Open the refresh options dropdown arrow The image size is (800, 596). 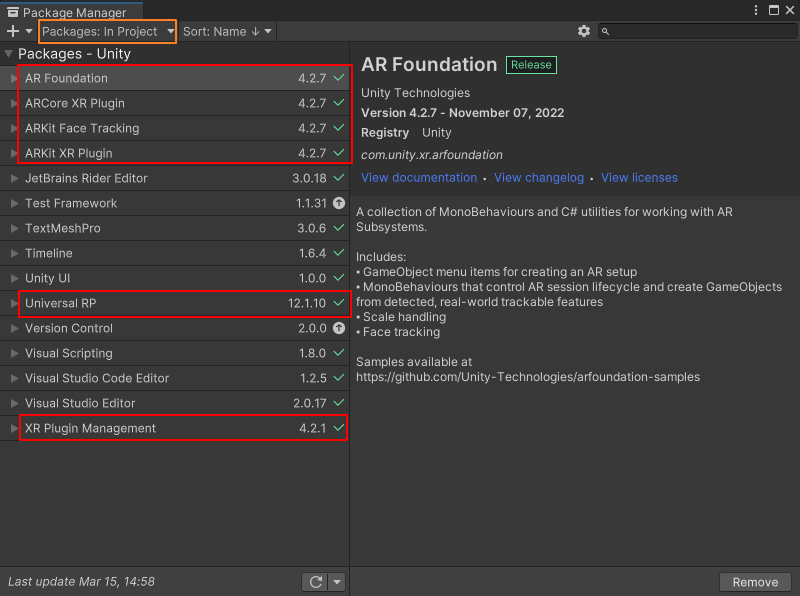(337, 582)
